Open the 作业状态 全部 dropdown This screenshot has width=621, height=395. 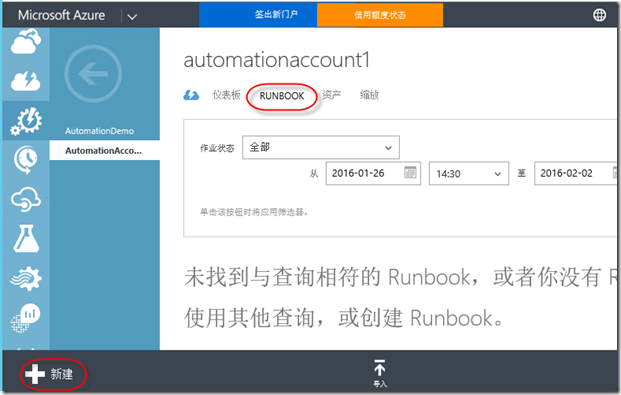(x=321, y=147)
